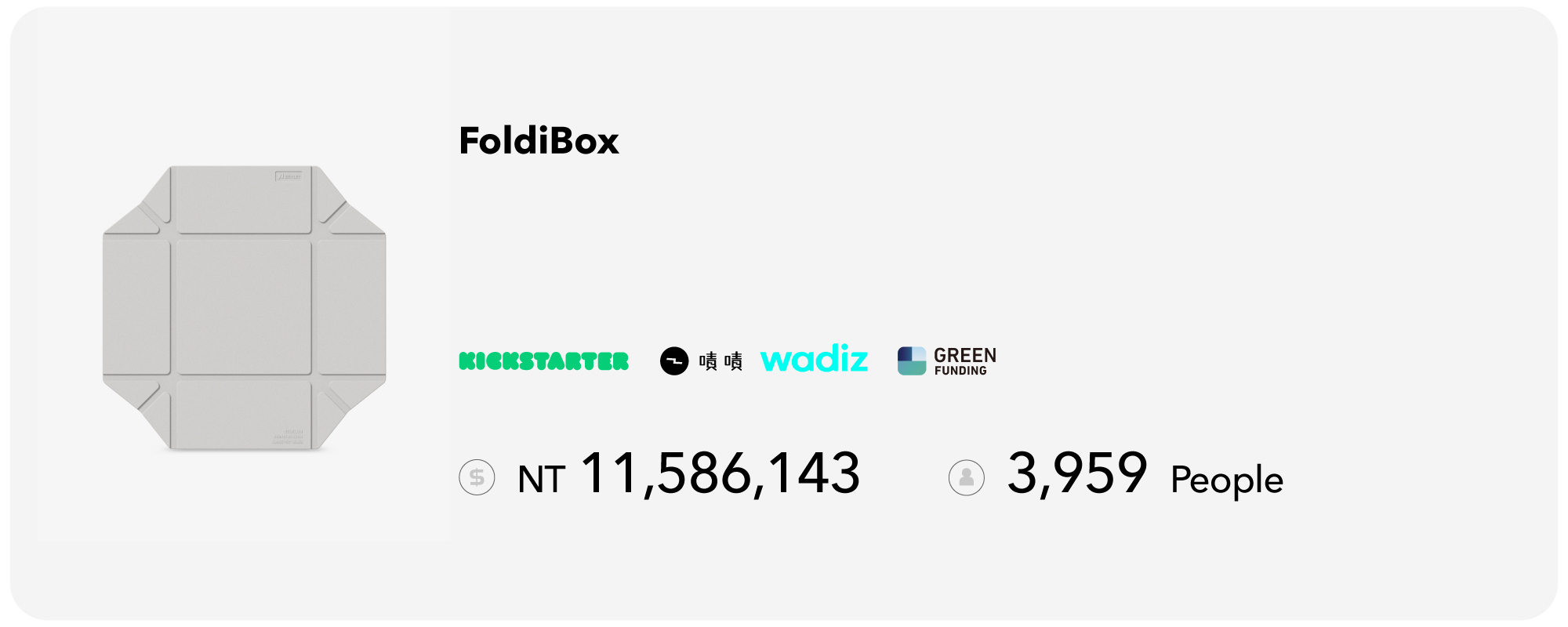Click the 嘖嘖 text label
This screenshot has width=1568, height=627.
click(720, 361)
